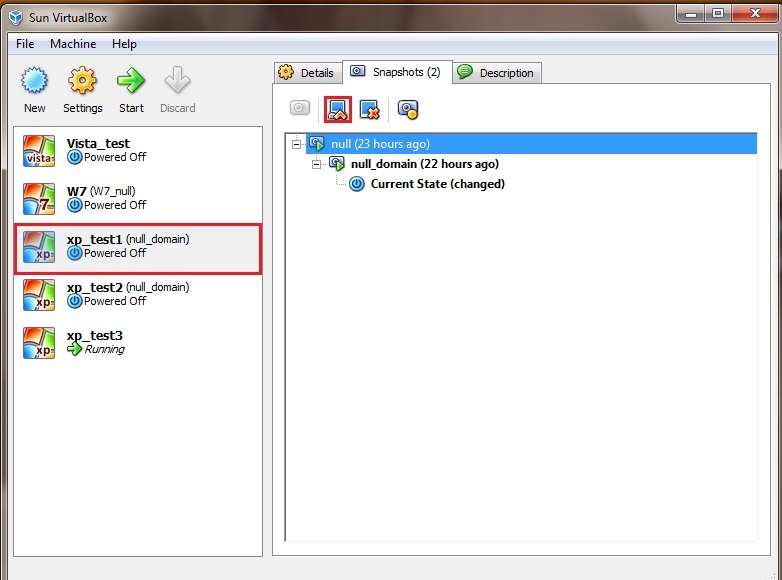782x580 pixels.
Task: Switch to the Description tab
Action: pyautogui.click(x=497, y=73)
